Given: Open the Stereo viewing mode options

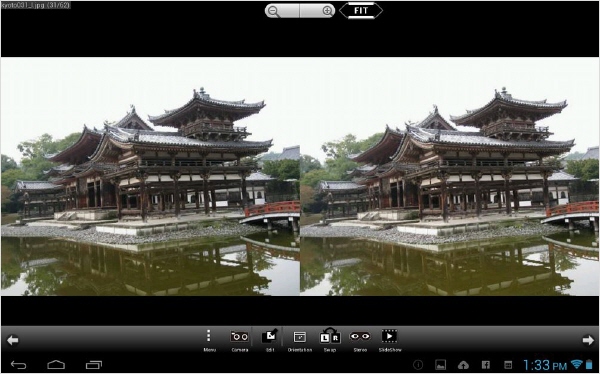Looking at the screenshot, I should coord(360,340).
